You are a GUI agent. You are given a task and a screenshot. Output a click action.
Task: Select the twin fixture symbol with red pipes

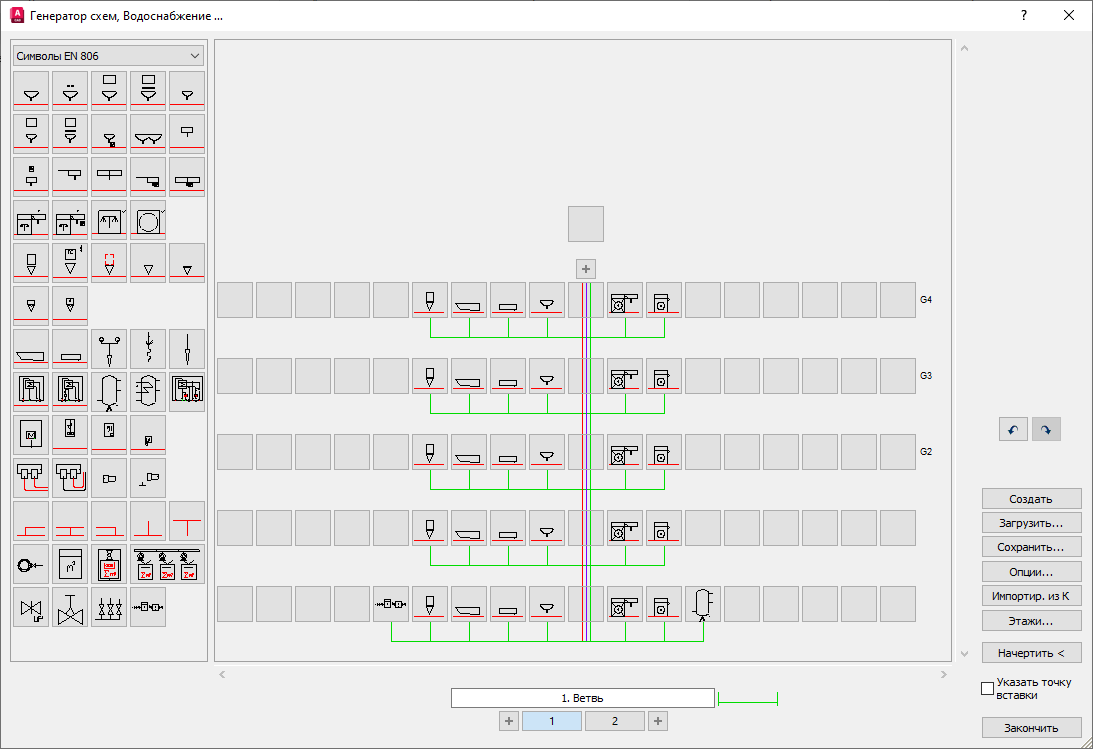point(31,478)
